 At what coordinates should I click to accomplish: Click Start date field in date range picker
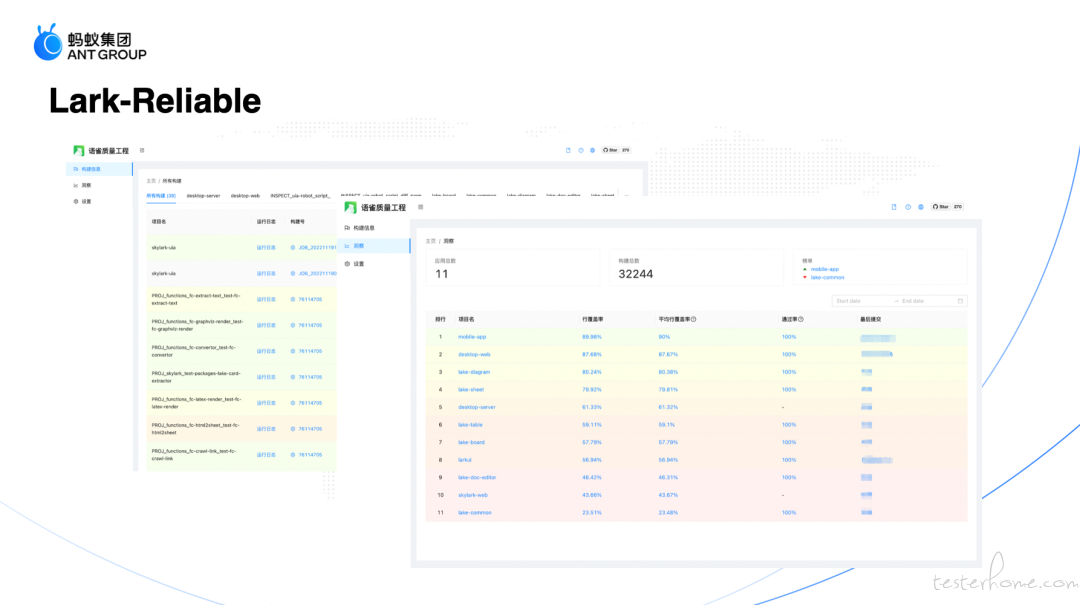click(861, 301)
